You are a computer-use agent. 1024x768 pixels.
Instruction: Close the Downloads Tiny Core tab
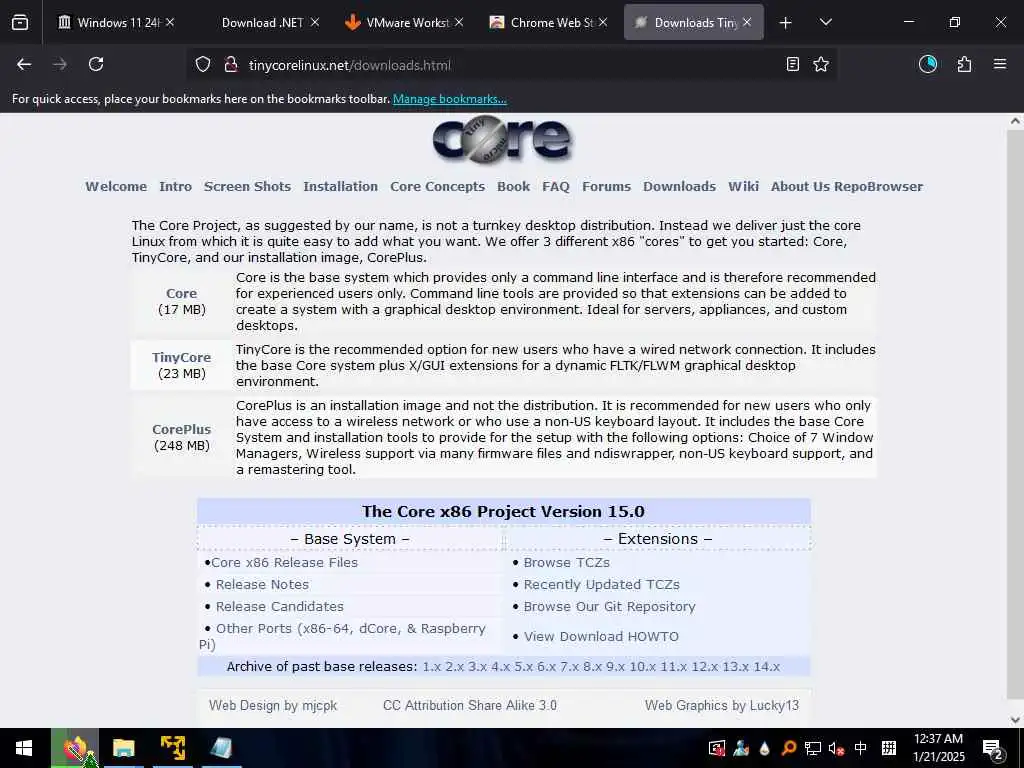coord(747,22)
